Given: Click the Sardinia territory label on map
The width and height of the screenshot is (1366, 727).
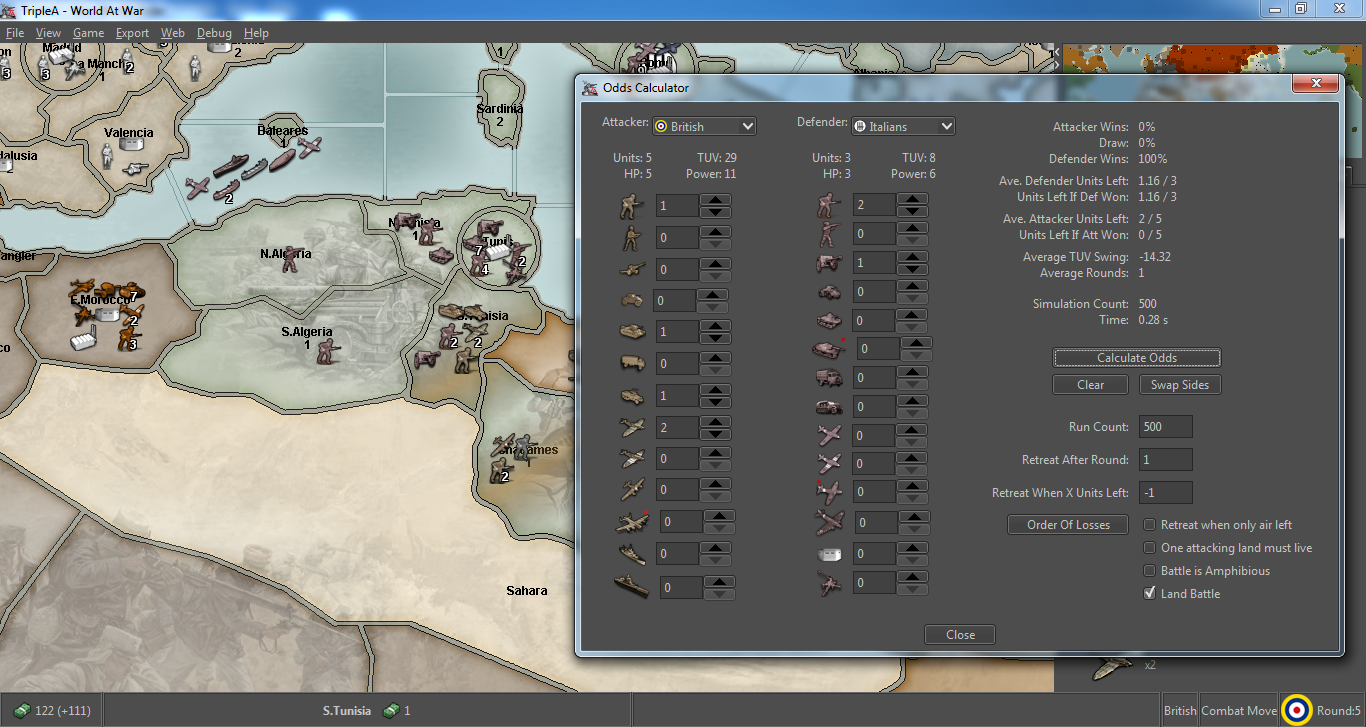Looking at the screenshot, I should click(500, 109).
